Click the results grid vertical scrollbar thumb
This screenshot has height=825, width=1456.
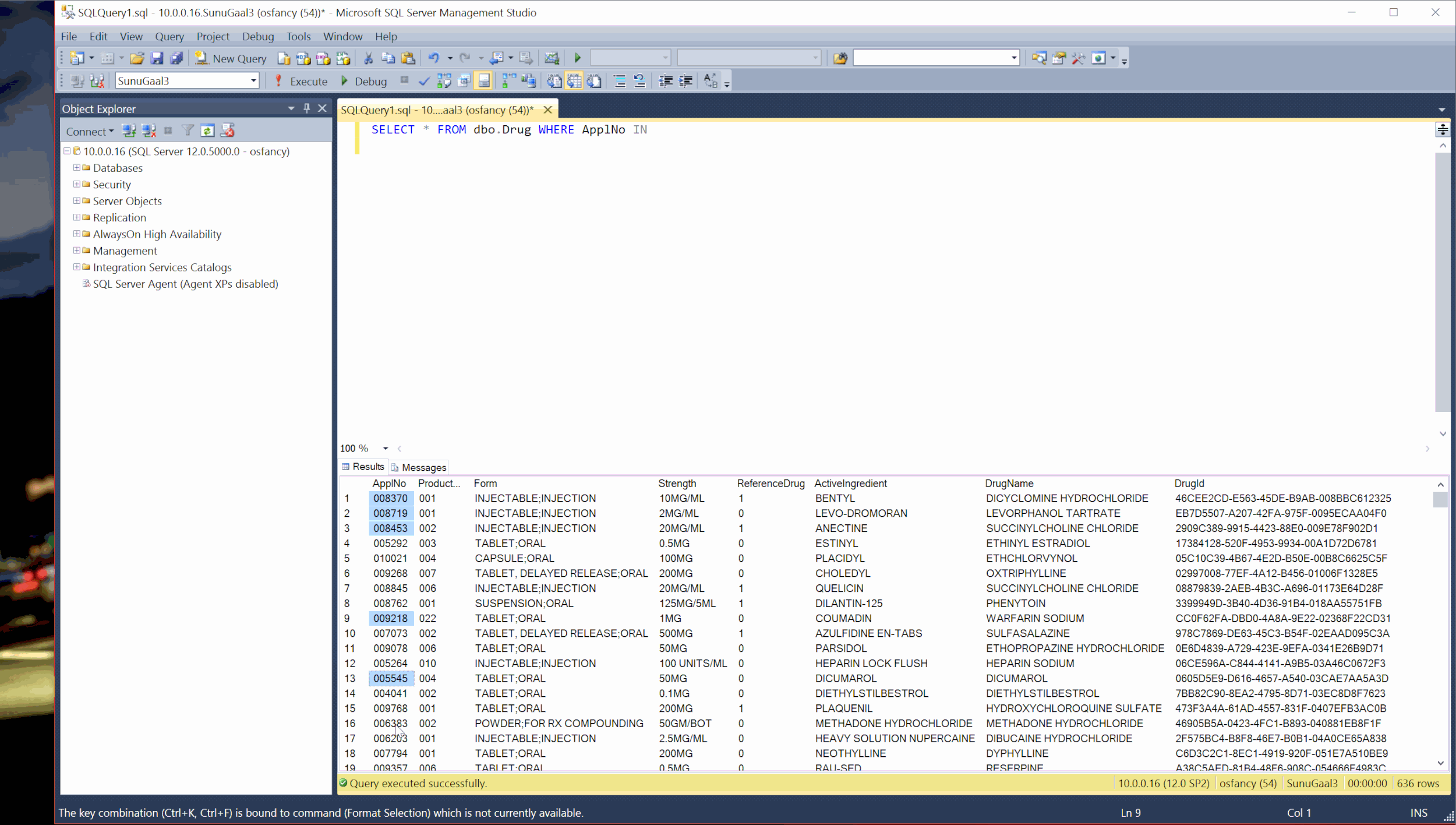tap(1440, 500)
